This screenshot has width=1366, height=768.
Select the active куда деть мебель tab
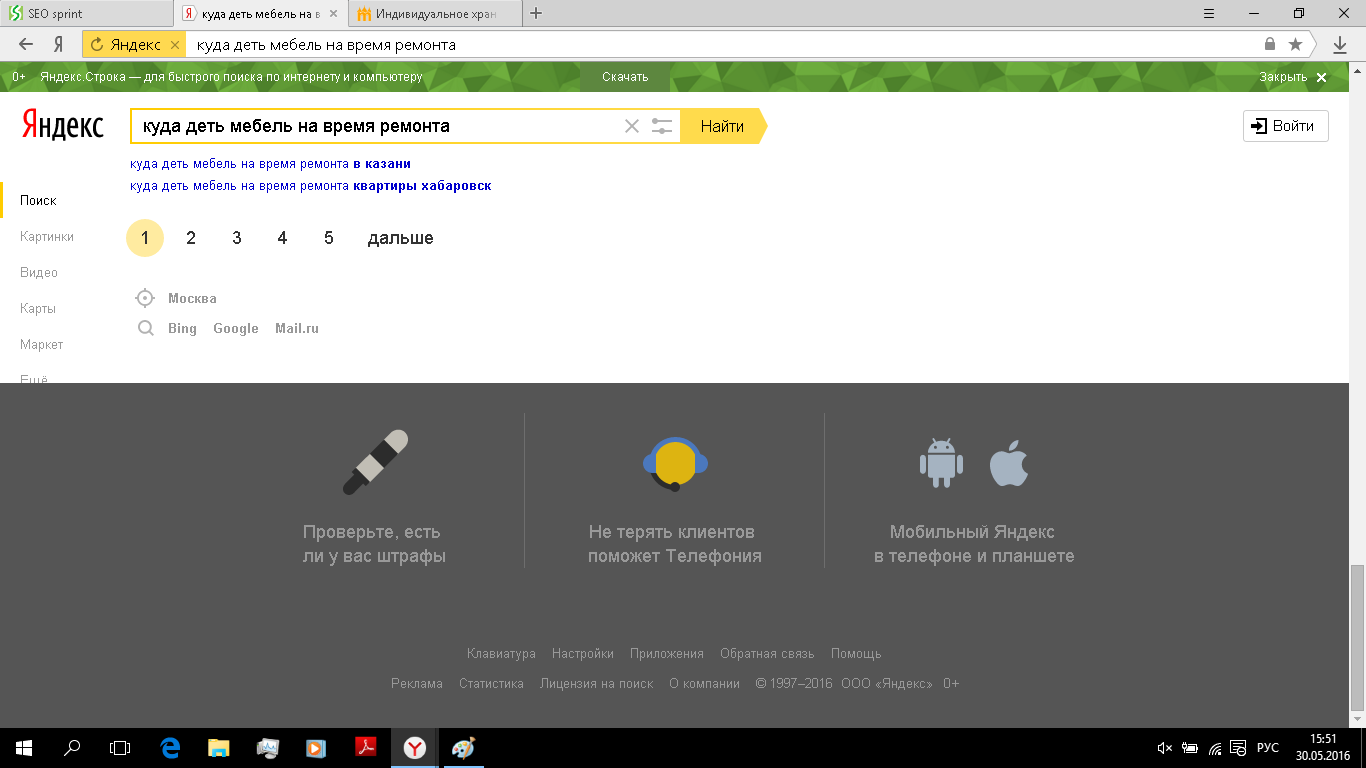click(x=261, y=14)
